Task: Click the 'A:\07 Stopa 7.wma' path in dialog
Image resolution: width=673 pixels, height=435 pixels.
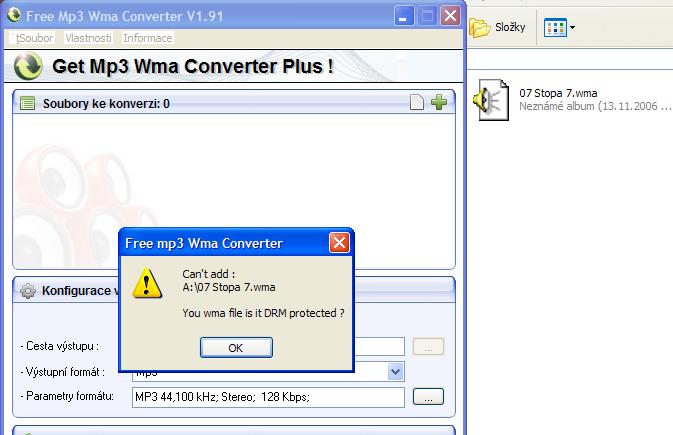Action: pyautogui.click(x=229, y=287)
